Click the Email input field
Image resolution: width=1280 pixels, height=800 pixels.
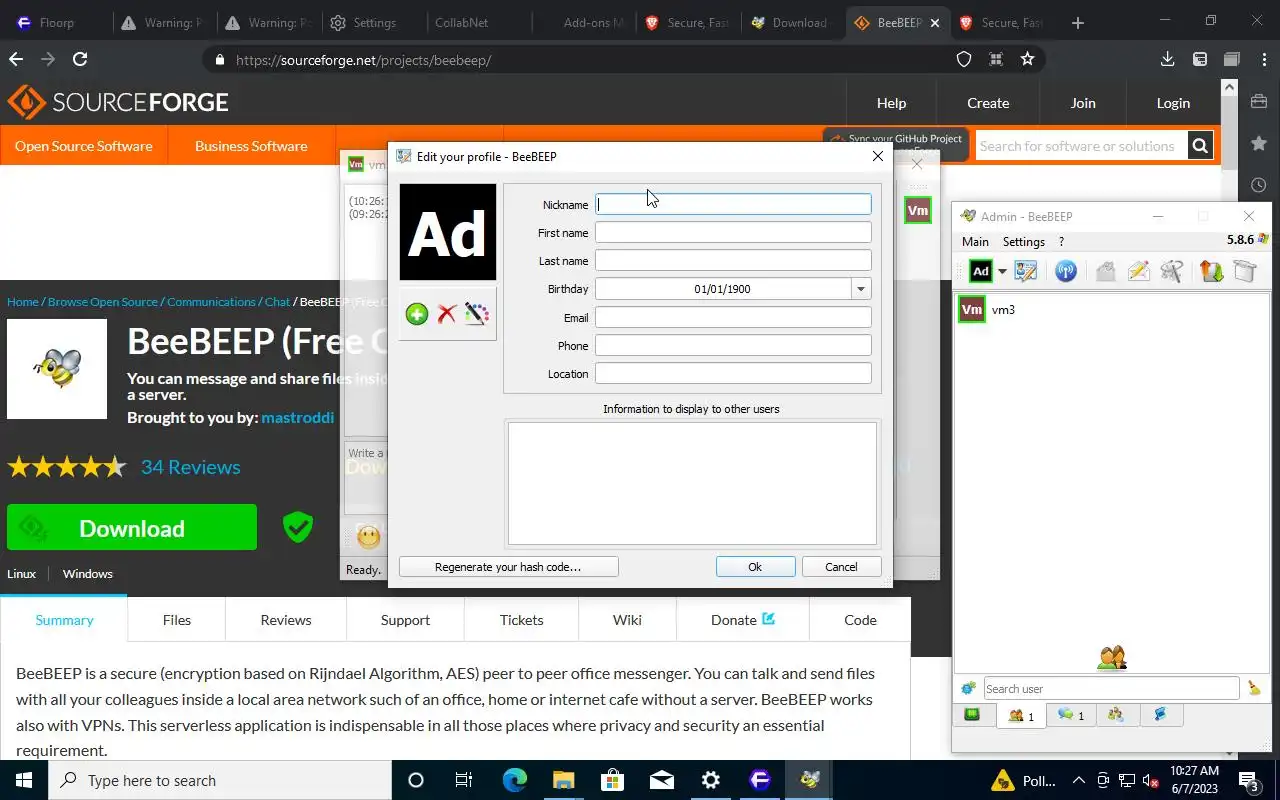[x=733, y=317]
